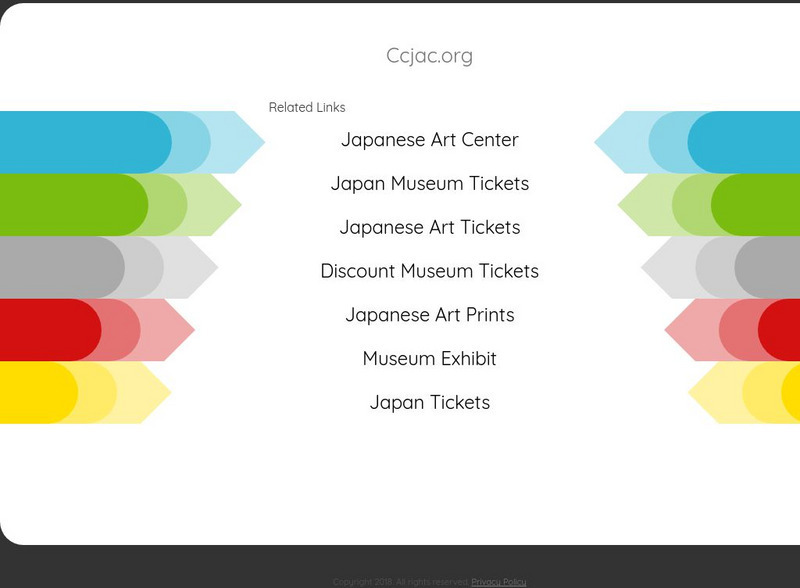
Task: Open the Japanese Art Tickets link
Action: [430, 227]
